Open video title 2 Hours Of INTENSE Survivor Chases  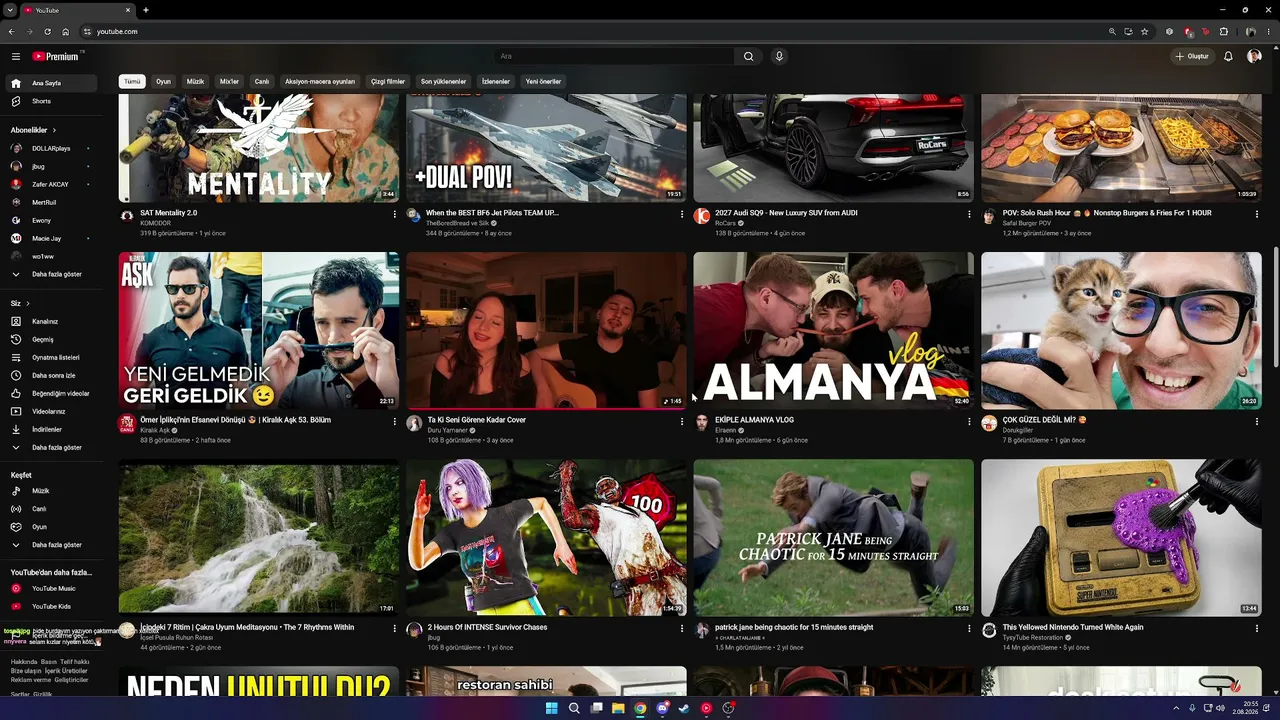click(x=487, y=627)
